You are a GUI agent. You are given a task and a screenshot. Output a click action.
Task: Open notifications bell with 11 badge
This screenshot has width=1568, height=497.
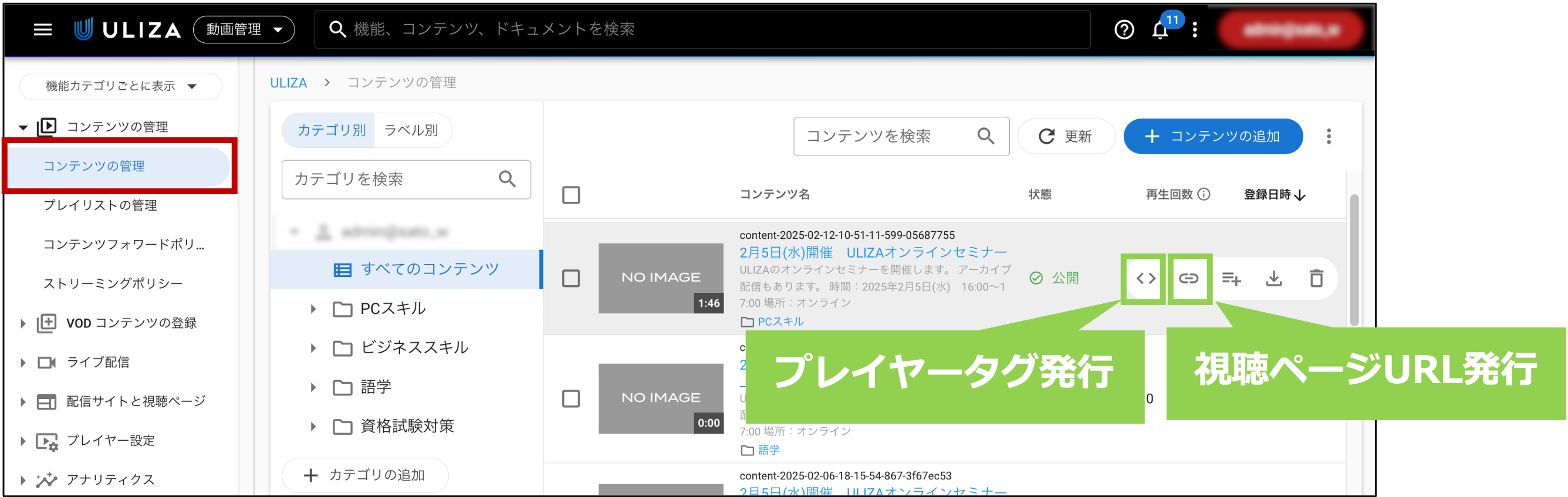[1160, 29]
